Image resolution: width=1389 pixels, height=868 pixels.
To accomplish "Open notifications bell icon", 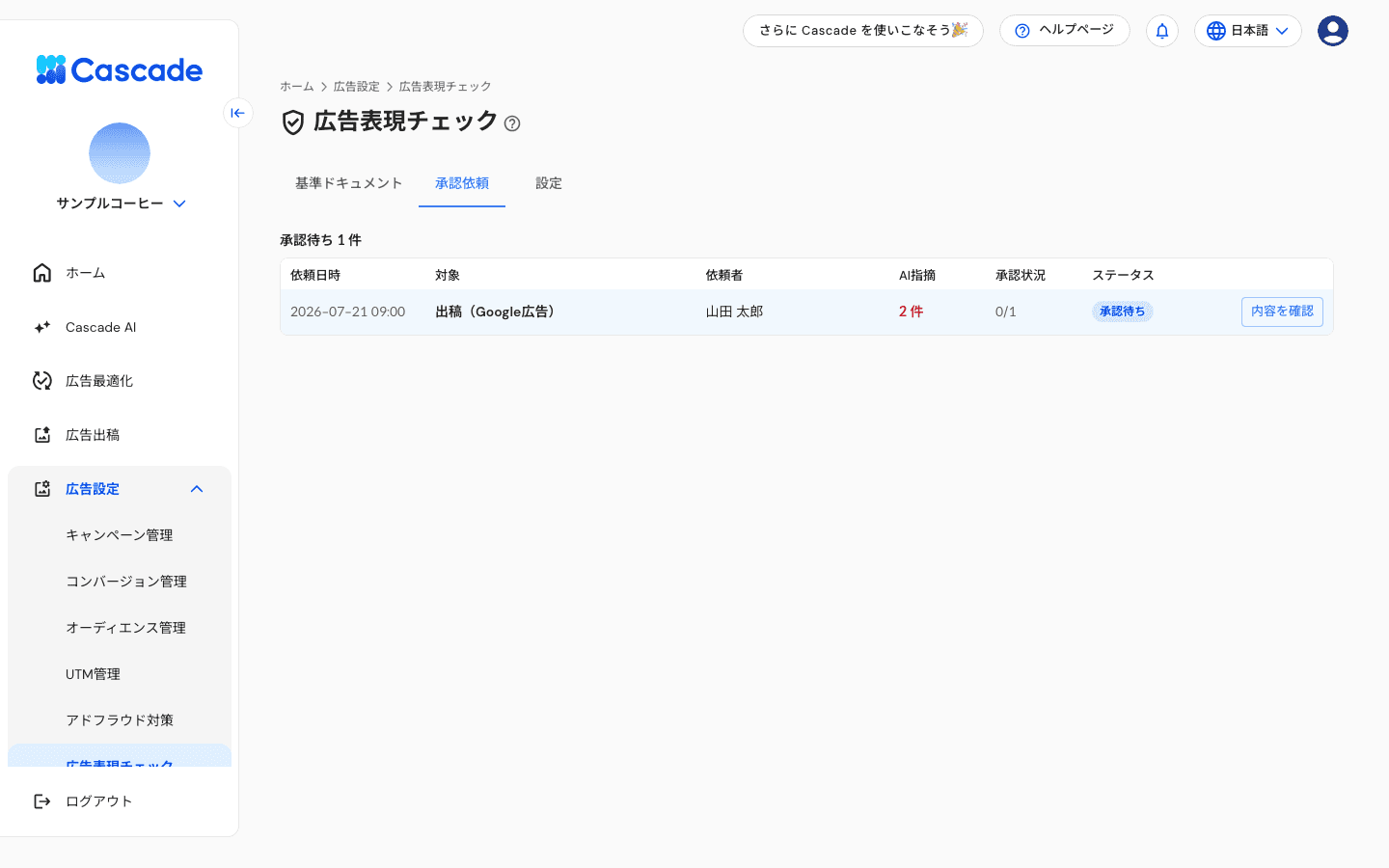I will tap(1162, 31).
